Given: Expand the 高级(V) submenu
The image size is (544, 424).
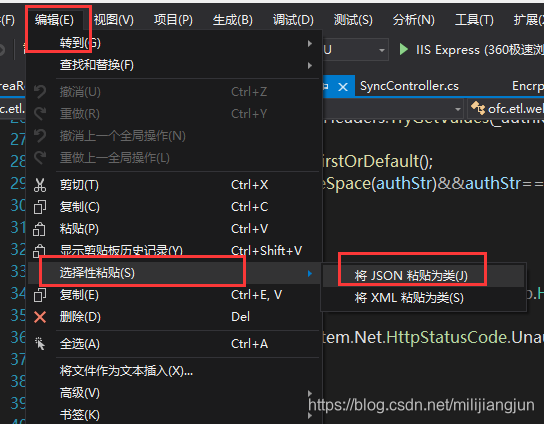Looking at the screenshot, I should pos(173,393).
